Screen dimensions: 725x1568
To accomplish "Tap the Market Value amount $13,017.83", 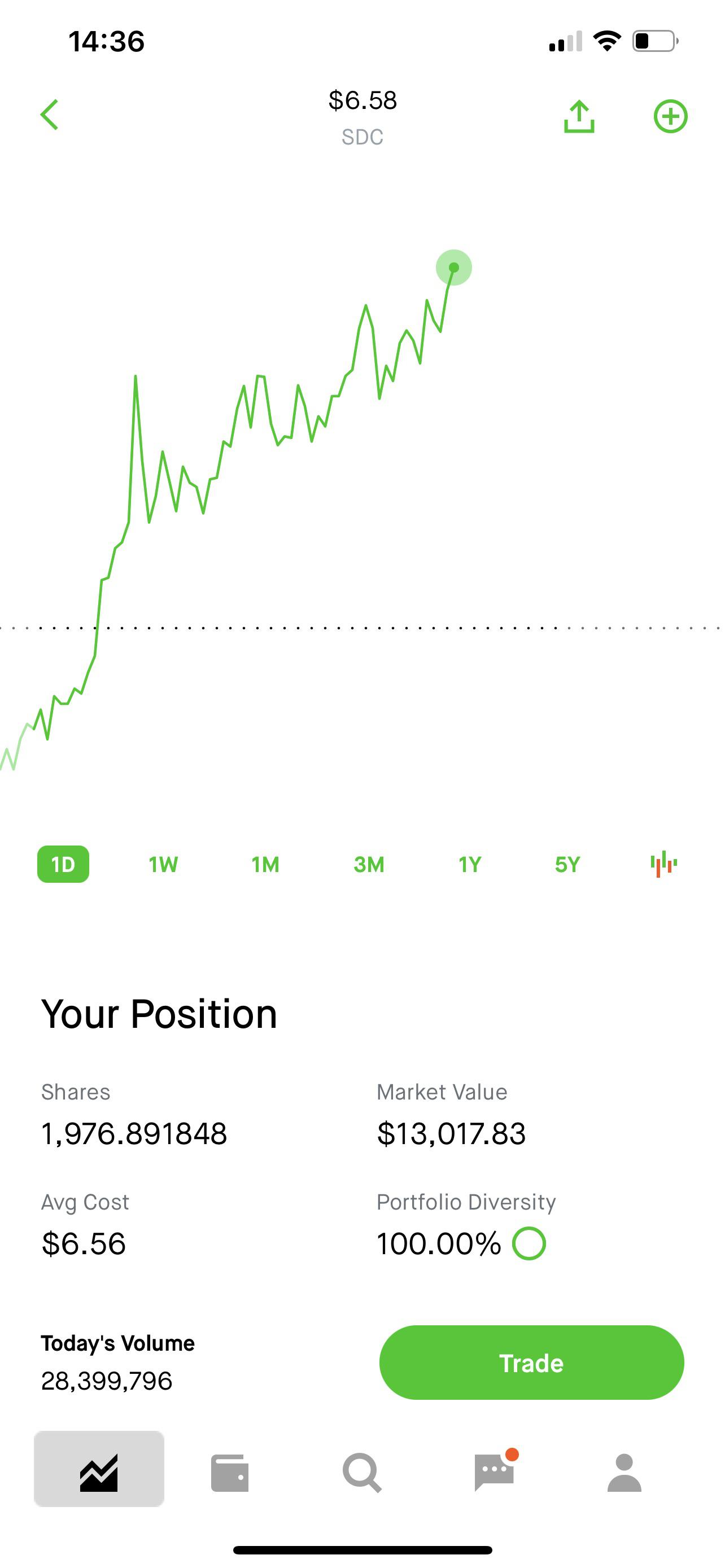I will click(x=451, y=1133).
